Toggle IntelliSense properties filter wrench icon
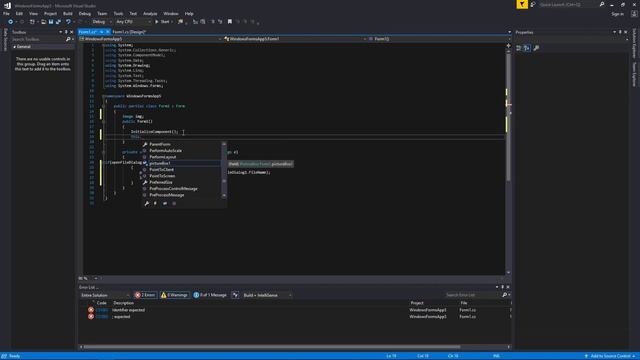Screen dimensions: 640x360 (x=147, y=203)
